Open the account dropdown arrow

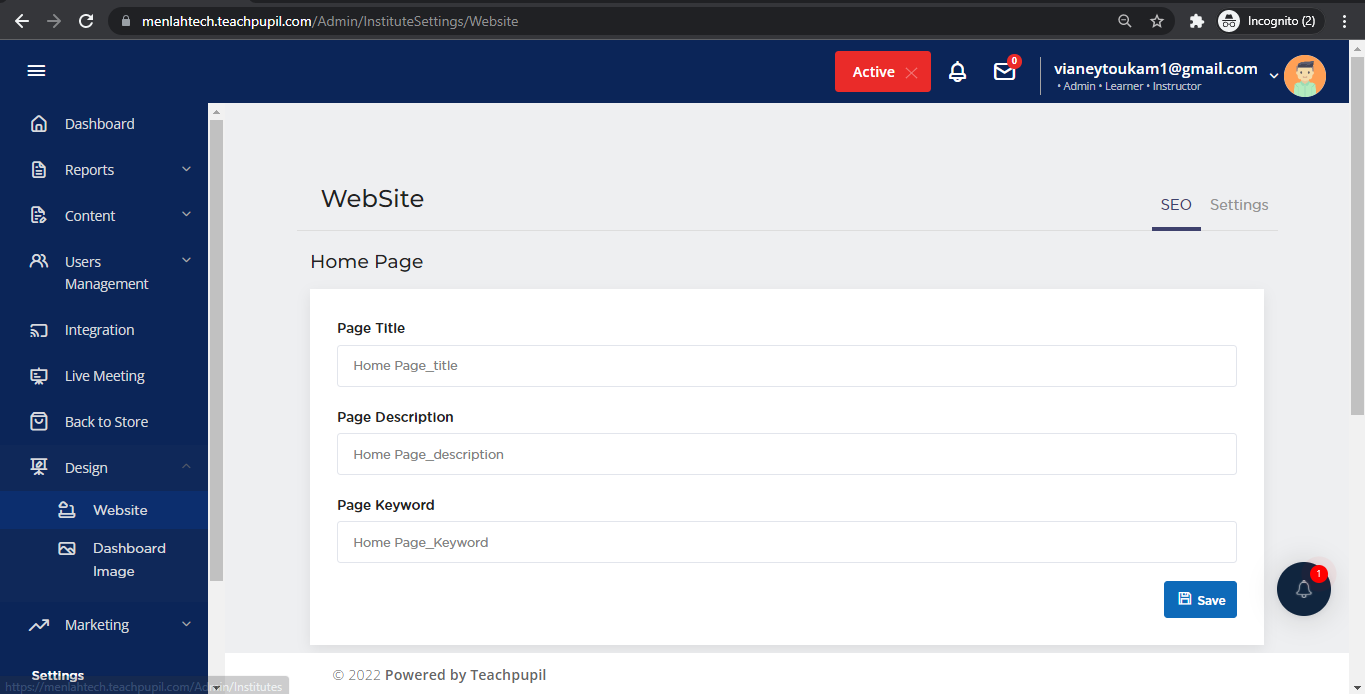point(1273,76)
